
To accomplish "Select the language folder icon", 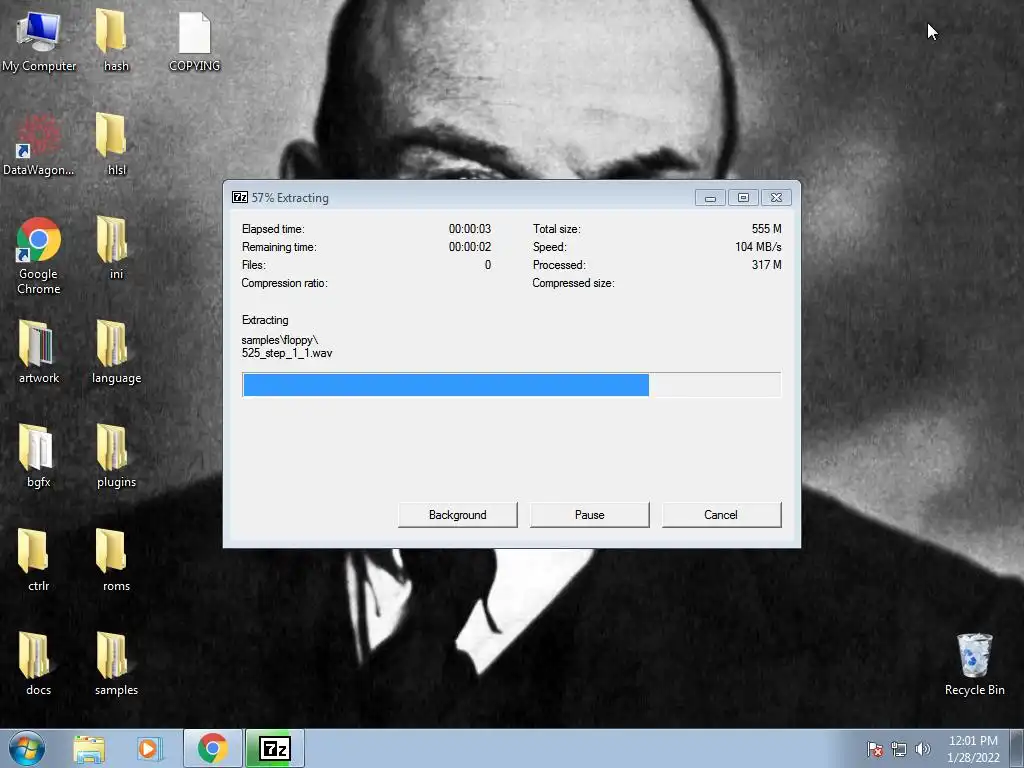I will [x=116, y=352].
